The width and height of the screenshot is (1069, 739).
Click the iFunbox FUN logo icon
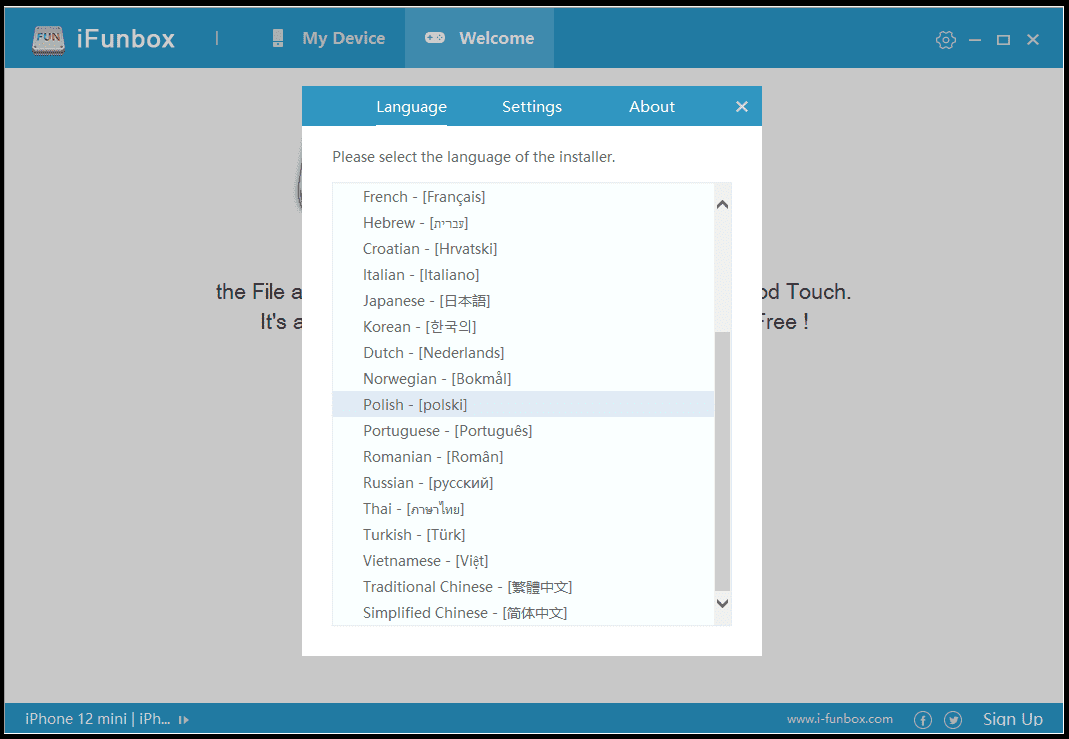[48, 40]
